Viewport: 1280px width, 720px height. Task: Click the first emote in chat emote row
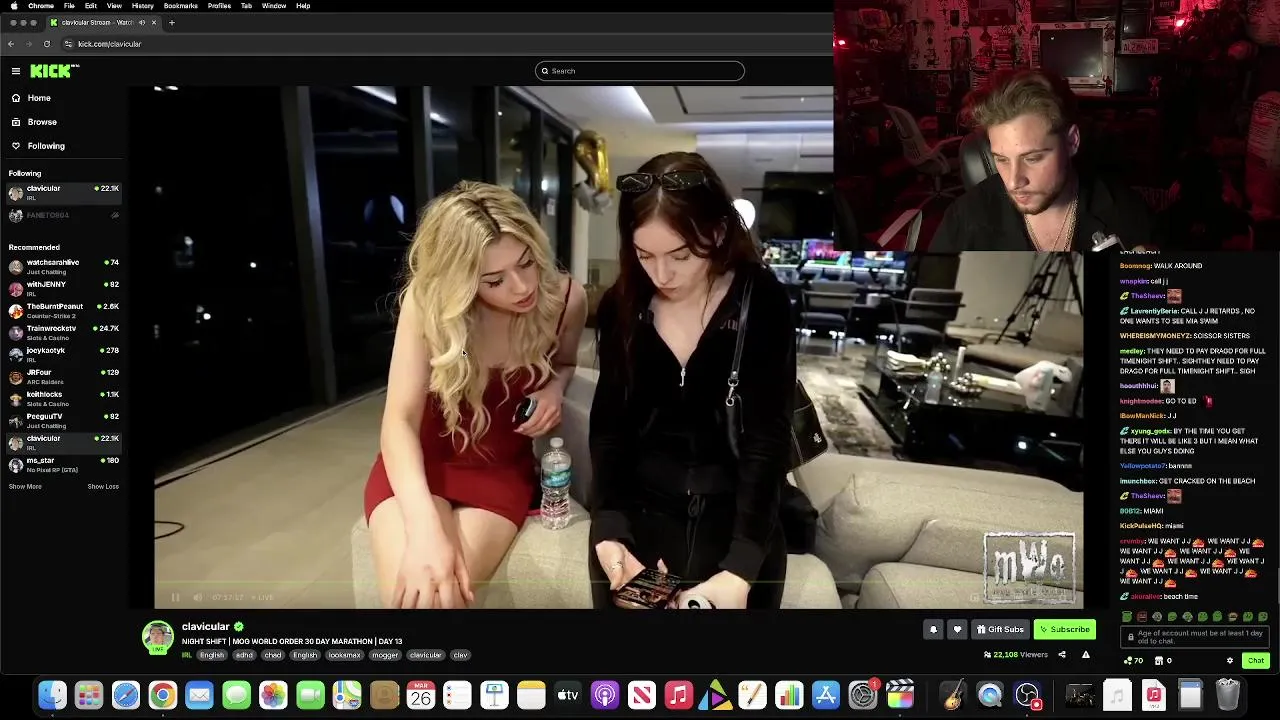[1127, 617]
